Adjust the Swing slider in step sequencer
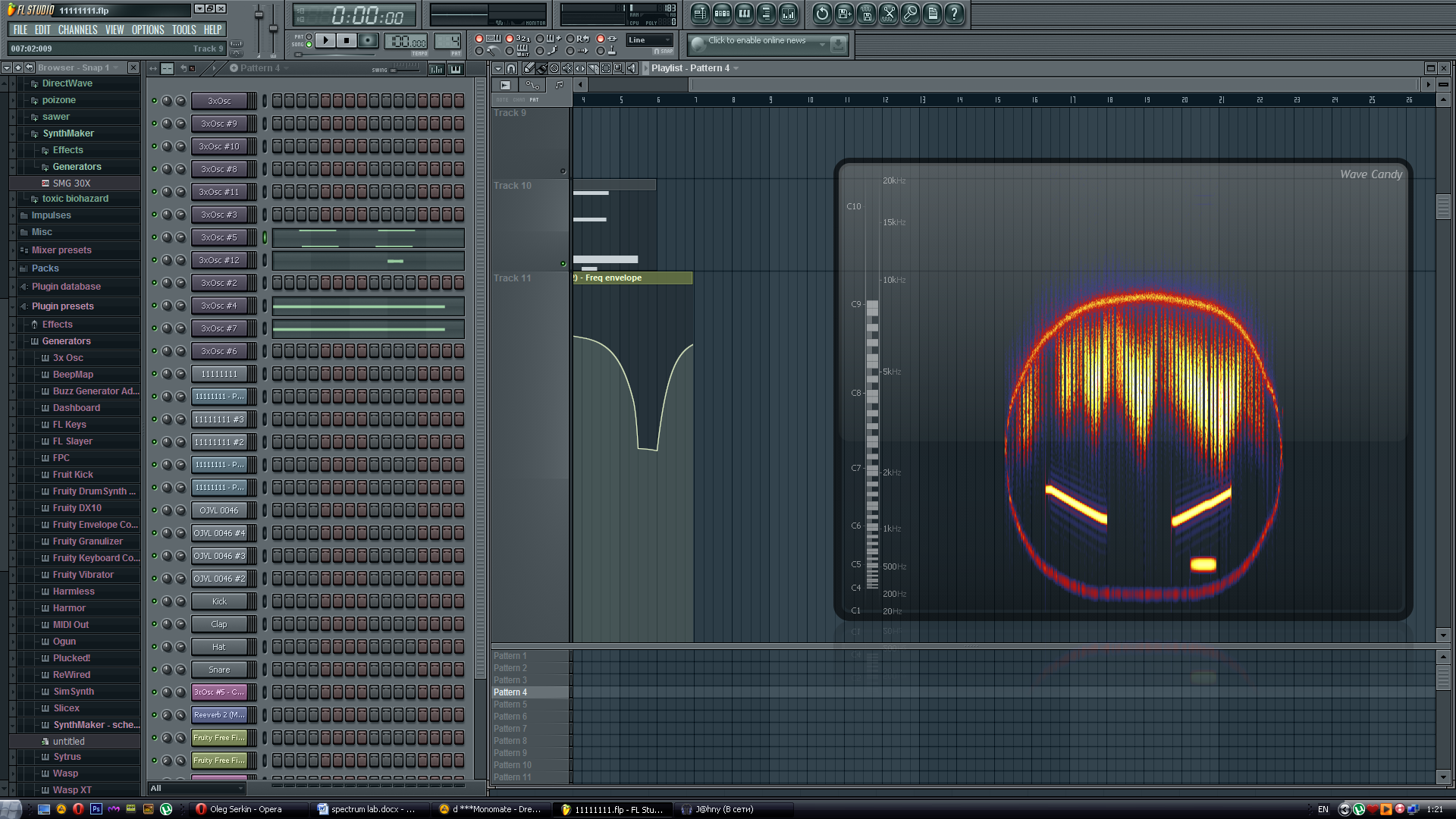Image resolution: width=1456 pixels, height=819 pixels. tap(406, 69)
